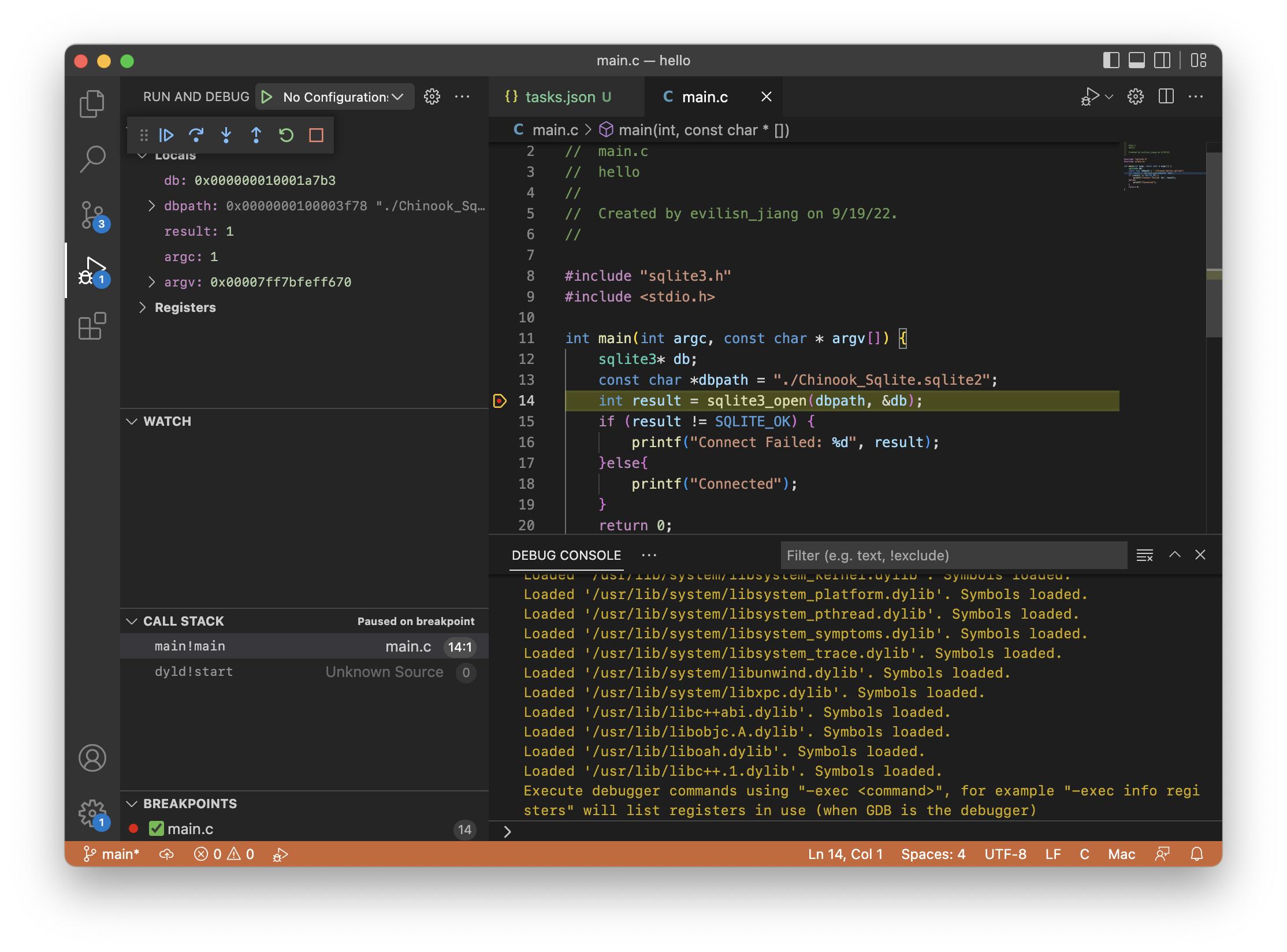
Task: Toggle secondary side bar layout icon
Action: point(1162,61)
